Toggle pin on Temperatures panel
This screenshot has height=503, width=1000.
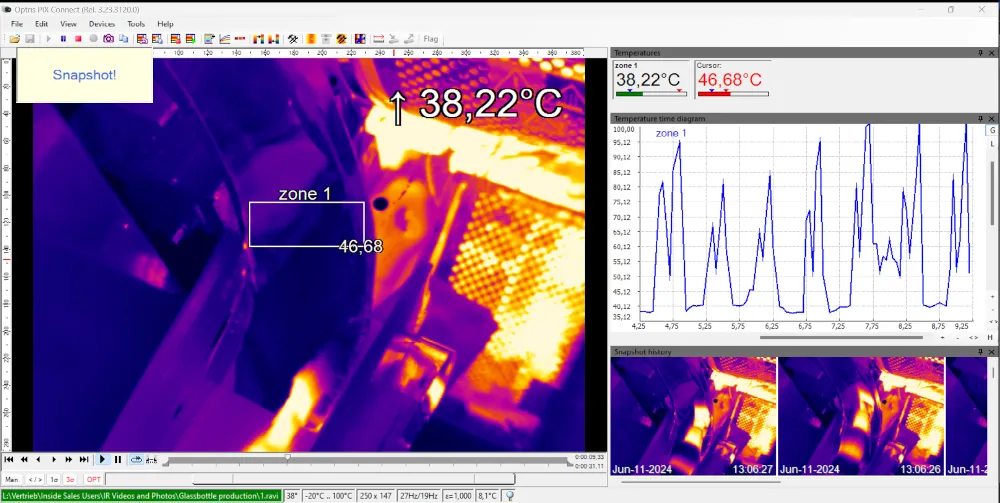click(980, 52)
